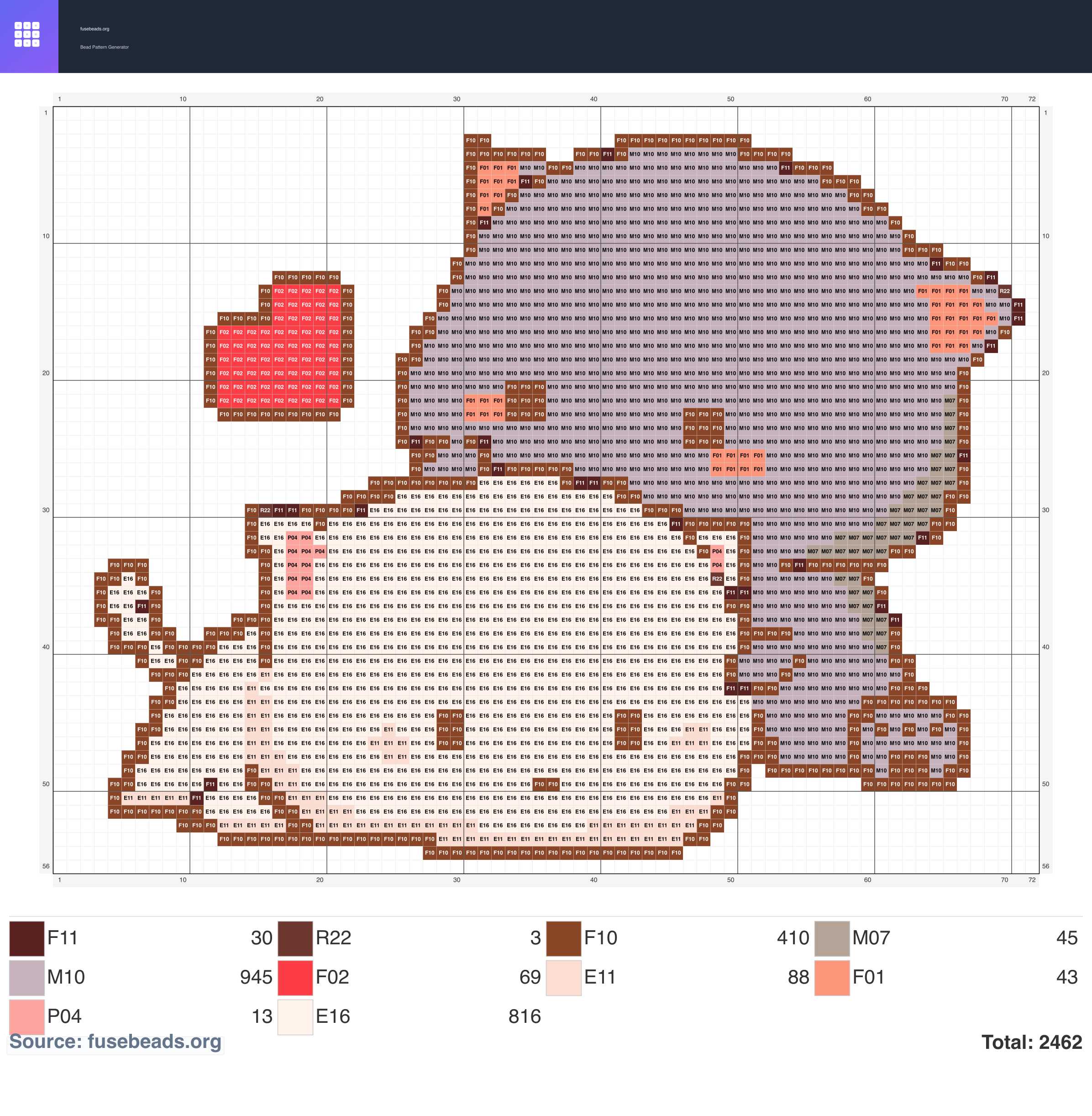Click column number 40 on top ruler
This screenshot has width=1092, height=1116.
pos(593,99)
